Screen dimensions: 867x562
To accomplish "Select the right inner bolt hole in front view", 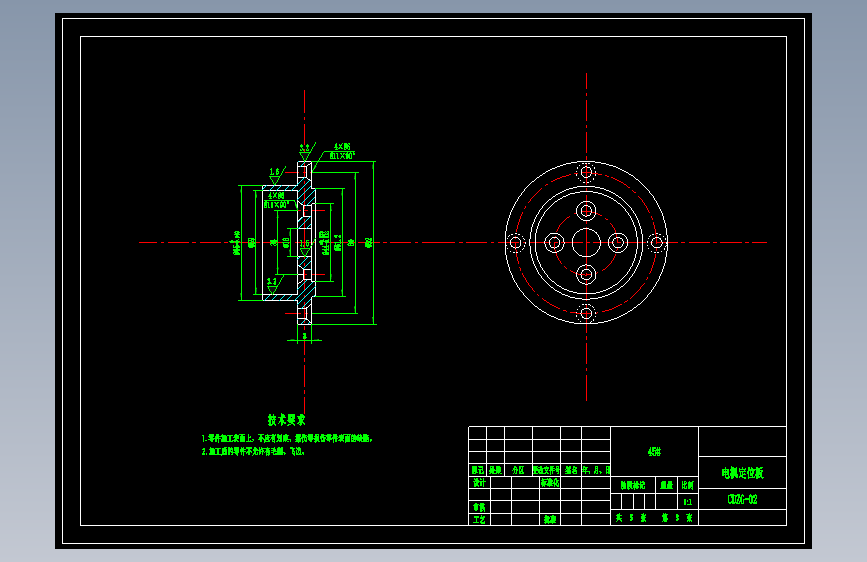I will (618, 242).
